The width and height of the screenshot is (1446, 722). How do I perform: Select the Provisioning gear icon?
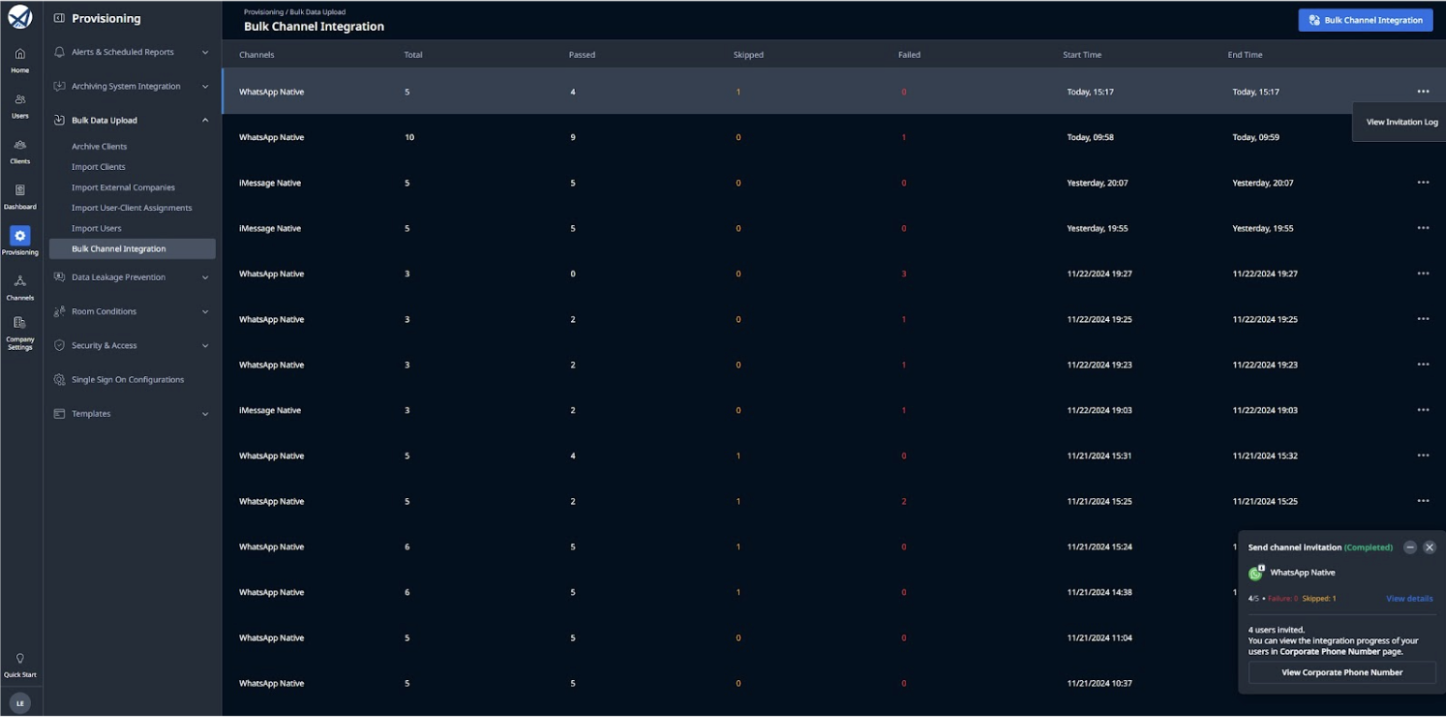[x=20, y=236]
